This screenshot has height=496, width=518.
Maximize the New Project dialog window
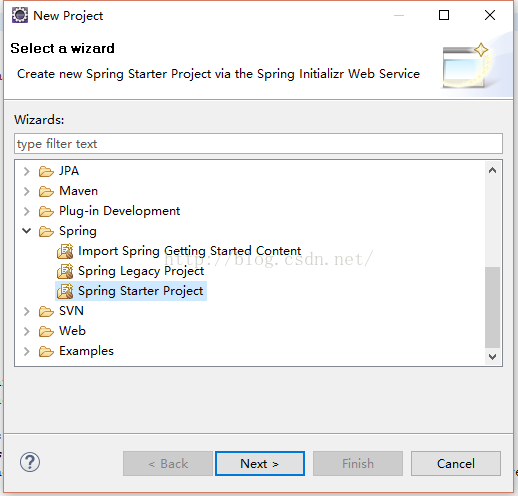pos(444,15)
